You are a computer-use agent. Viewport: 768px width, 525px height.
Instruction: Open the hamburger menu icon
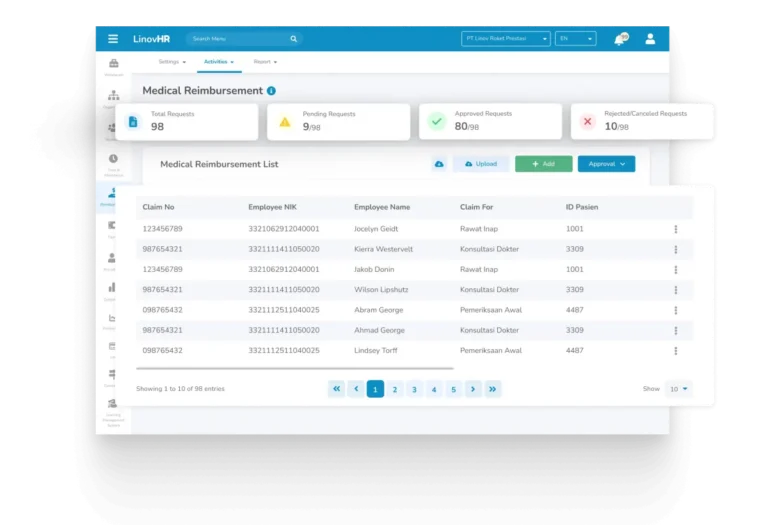click(113, 39)
